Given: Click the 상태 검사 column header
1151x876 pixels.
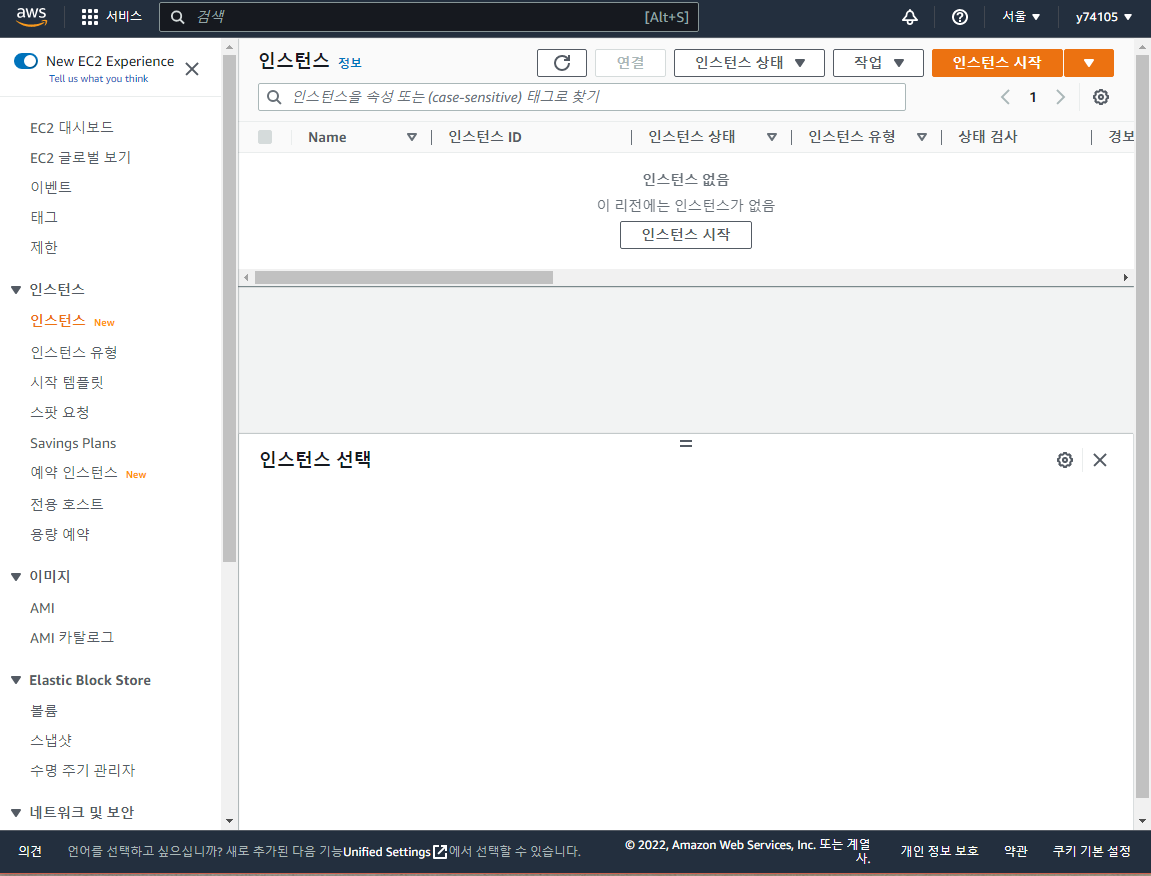Looking at the screenshot, I should point(987,137).
